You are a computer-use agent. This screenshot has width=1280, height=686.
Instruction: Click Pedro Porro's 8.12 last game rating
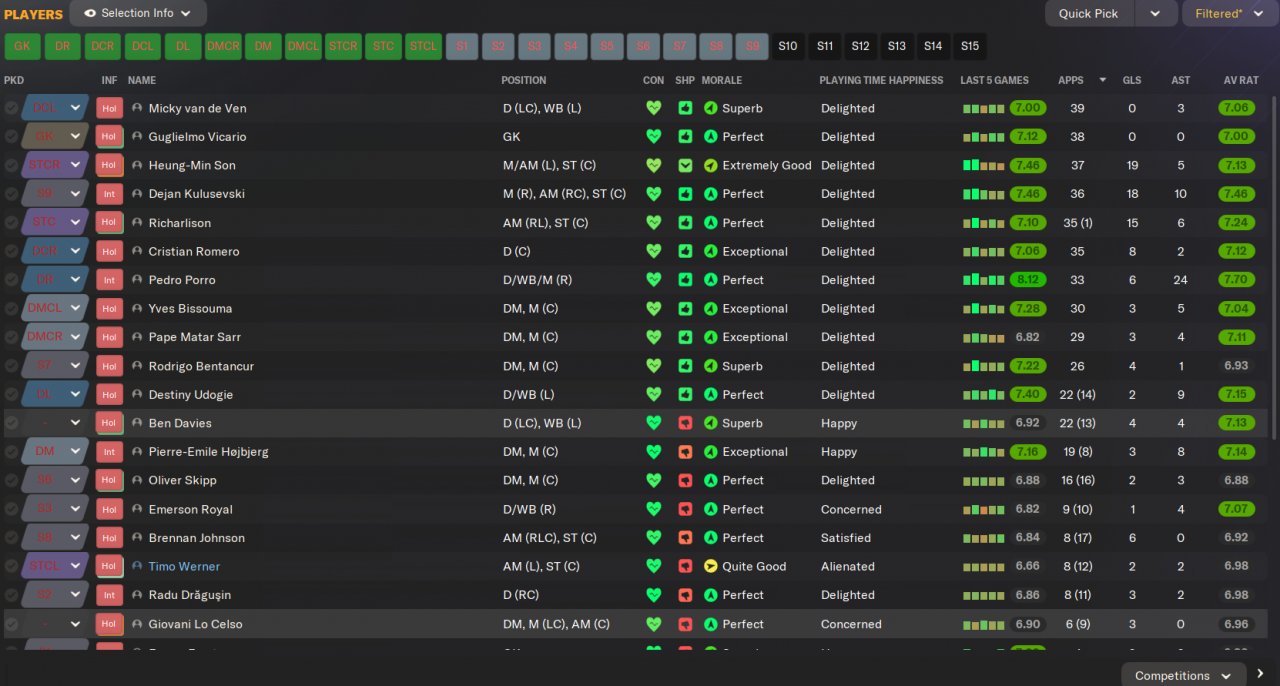tap(1027, 280)
